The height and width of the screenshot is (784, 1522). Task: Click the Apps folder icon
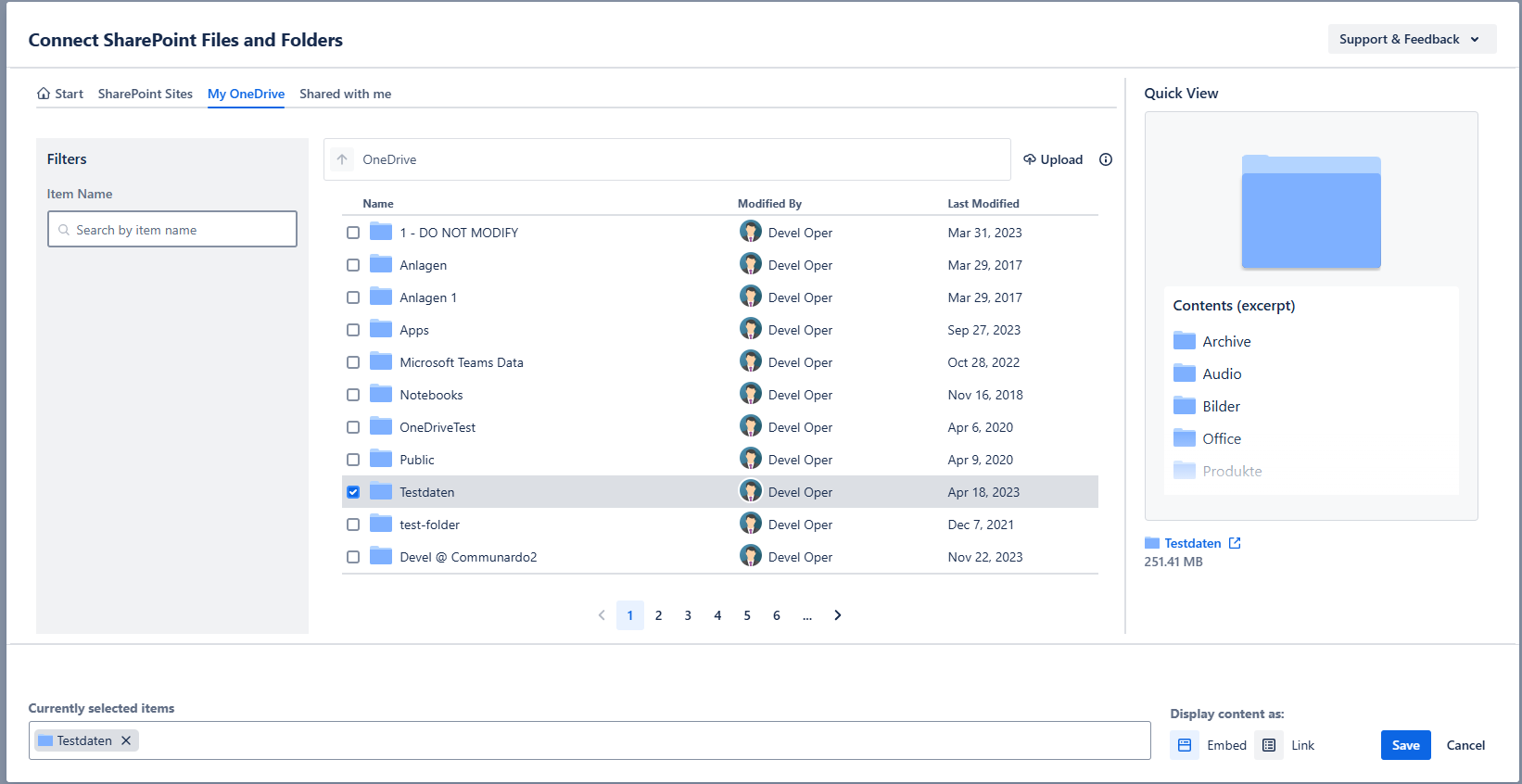pyautogui.click(x=381, y=329)
